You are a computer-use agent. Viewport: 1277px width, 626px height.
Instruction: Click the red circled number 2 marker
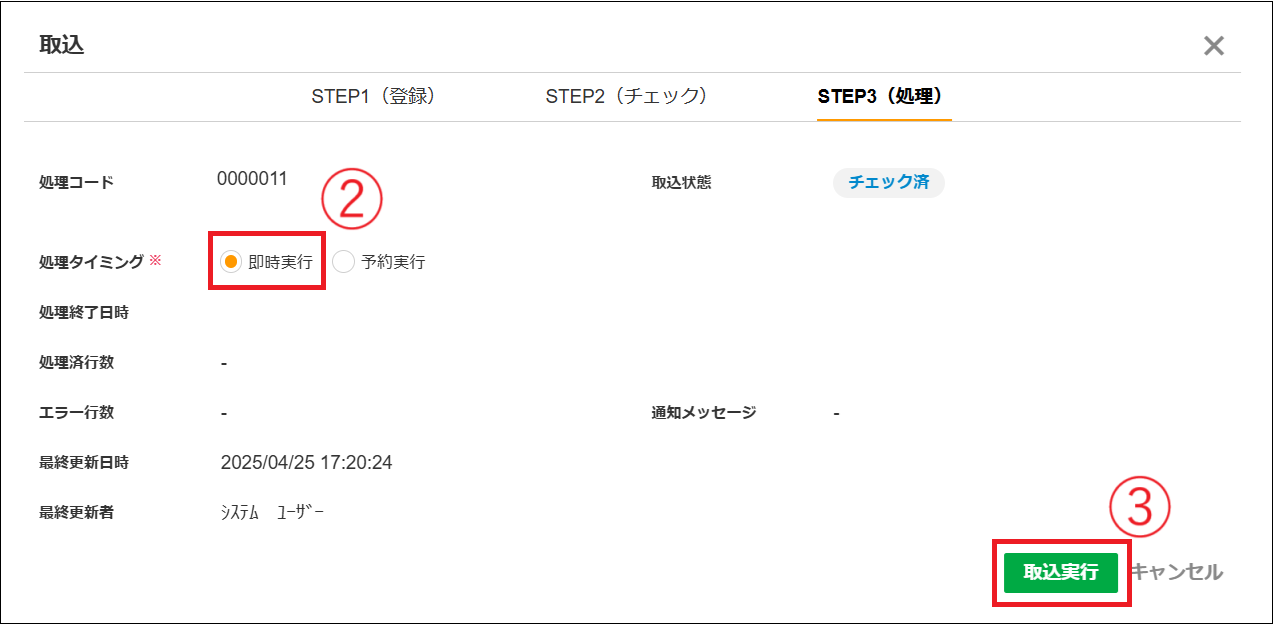pos(352,198)
